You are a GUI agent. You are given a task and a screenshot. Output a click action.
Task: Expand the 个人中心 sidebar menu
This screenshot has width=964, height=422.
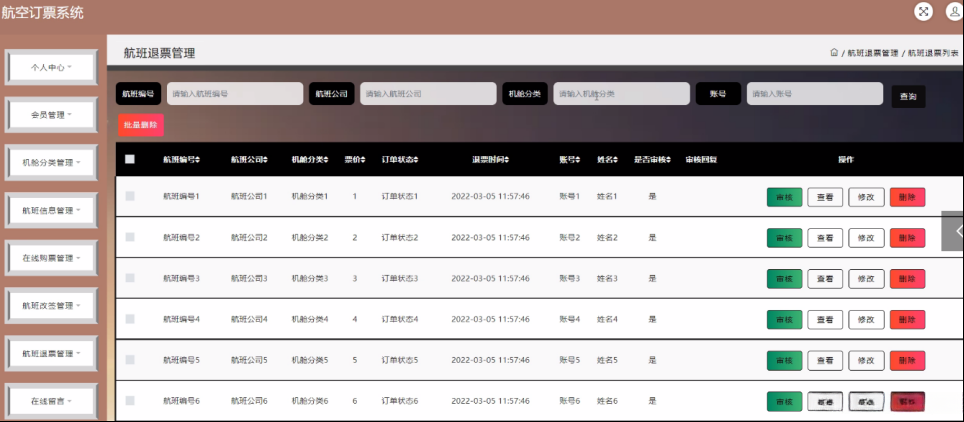[52, 67]
